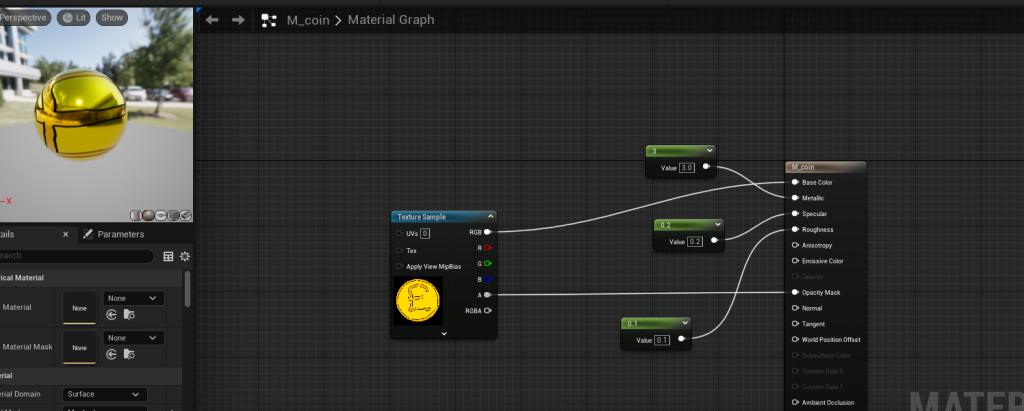Screen dimensions: 1024x411
Task: Click the Lit view mode button
Action: click(72, 17)
